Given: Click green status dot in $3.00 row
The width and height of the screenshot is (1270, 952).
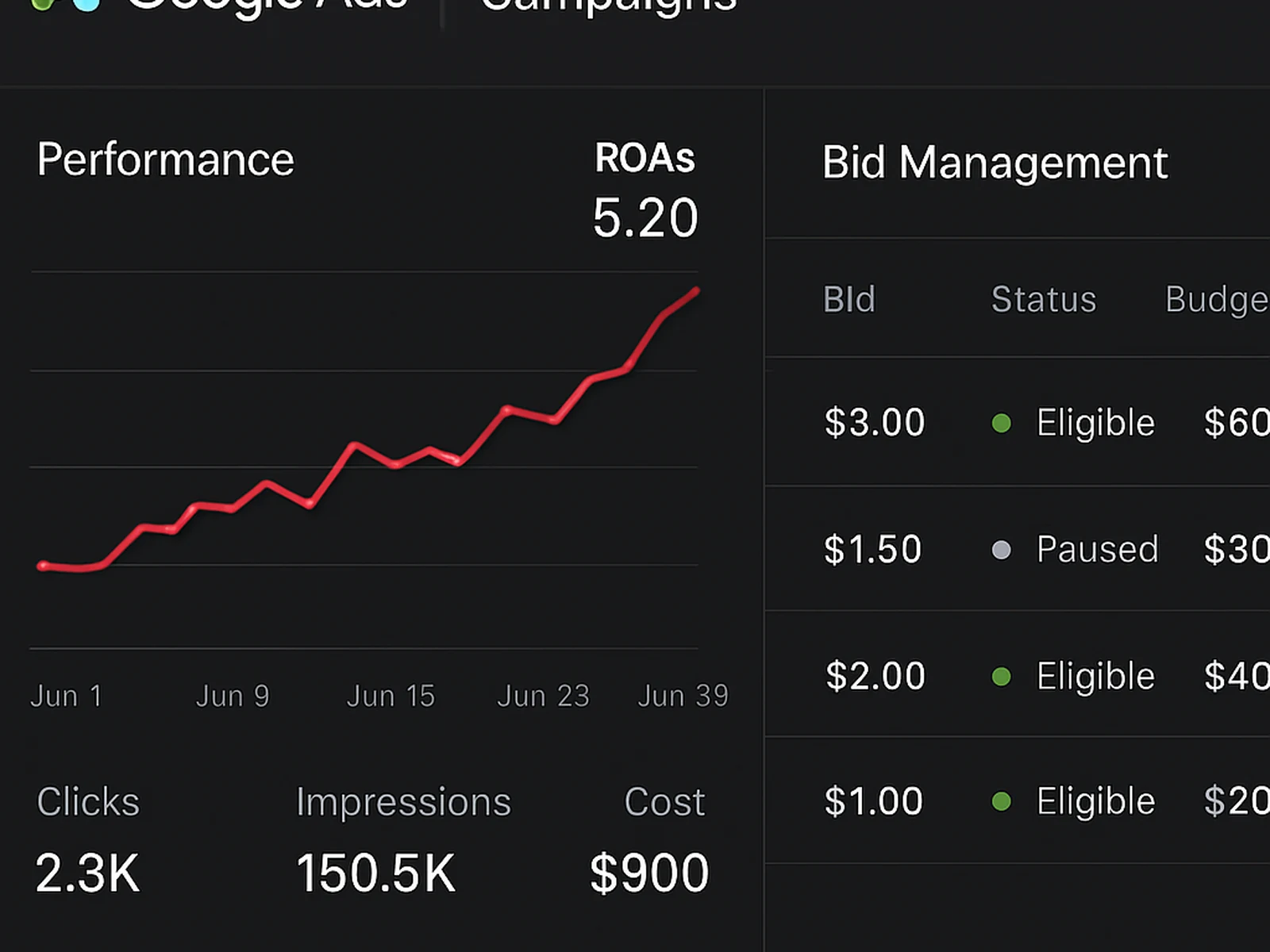Looking at the screenshot, I should (1002, 423).
